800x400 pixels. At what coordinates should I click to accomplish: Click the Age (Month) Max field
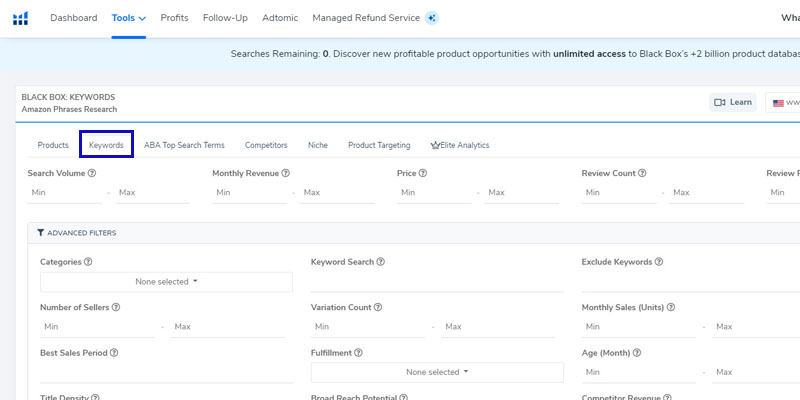(756, 372)
